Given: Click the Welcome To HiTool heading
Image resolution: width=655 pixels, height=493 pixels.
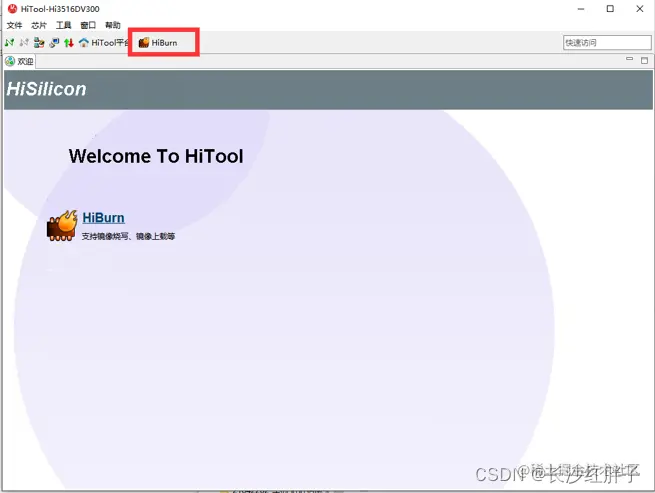Looking at the screenshot, I should pyautogui.click(x=156, y=156).
